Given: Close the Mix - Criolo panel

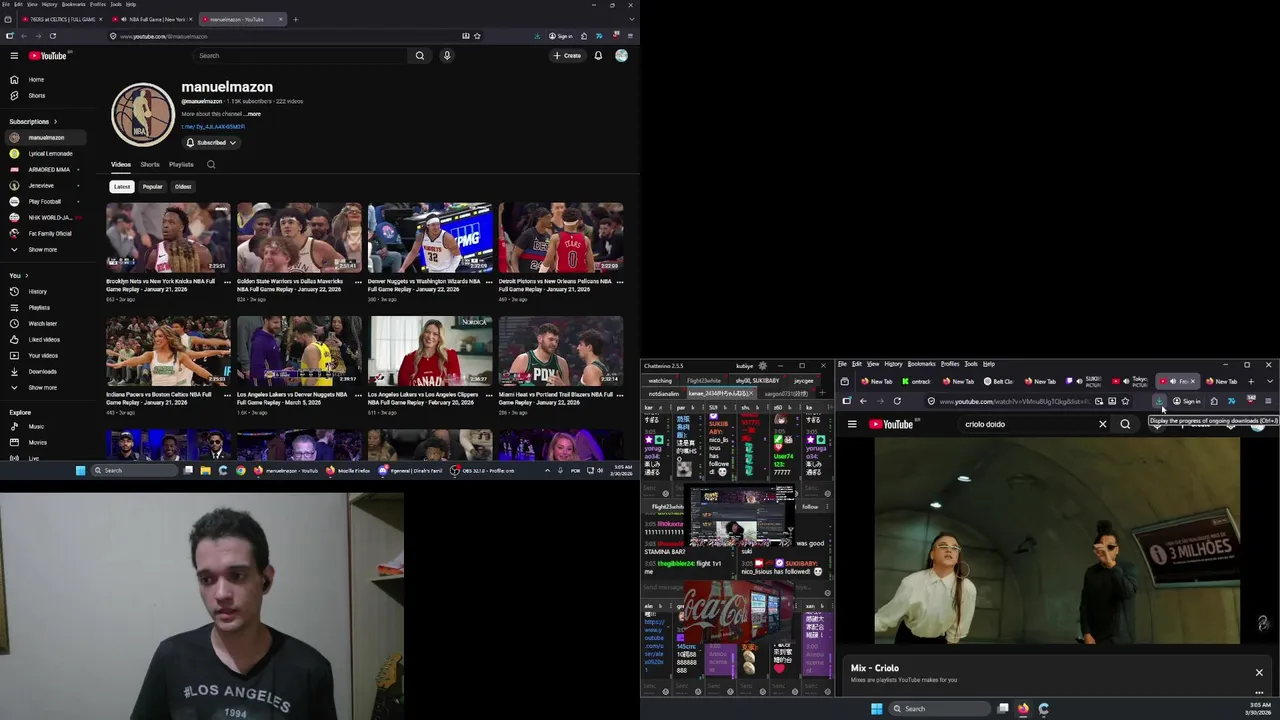Looking at the screenshot, I should 1259,673.
